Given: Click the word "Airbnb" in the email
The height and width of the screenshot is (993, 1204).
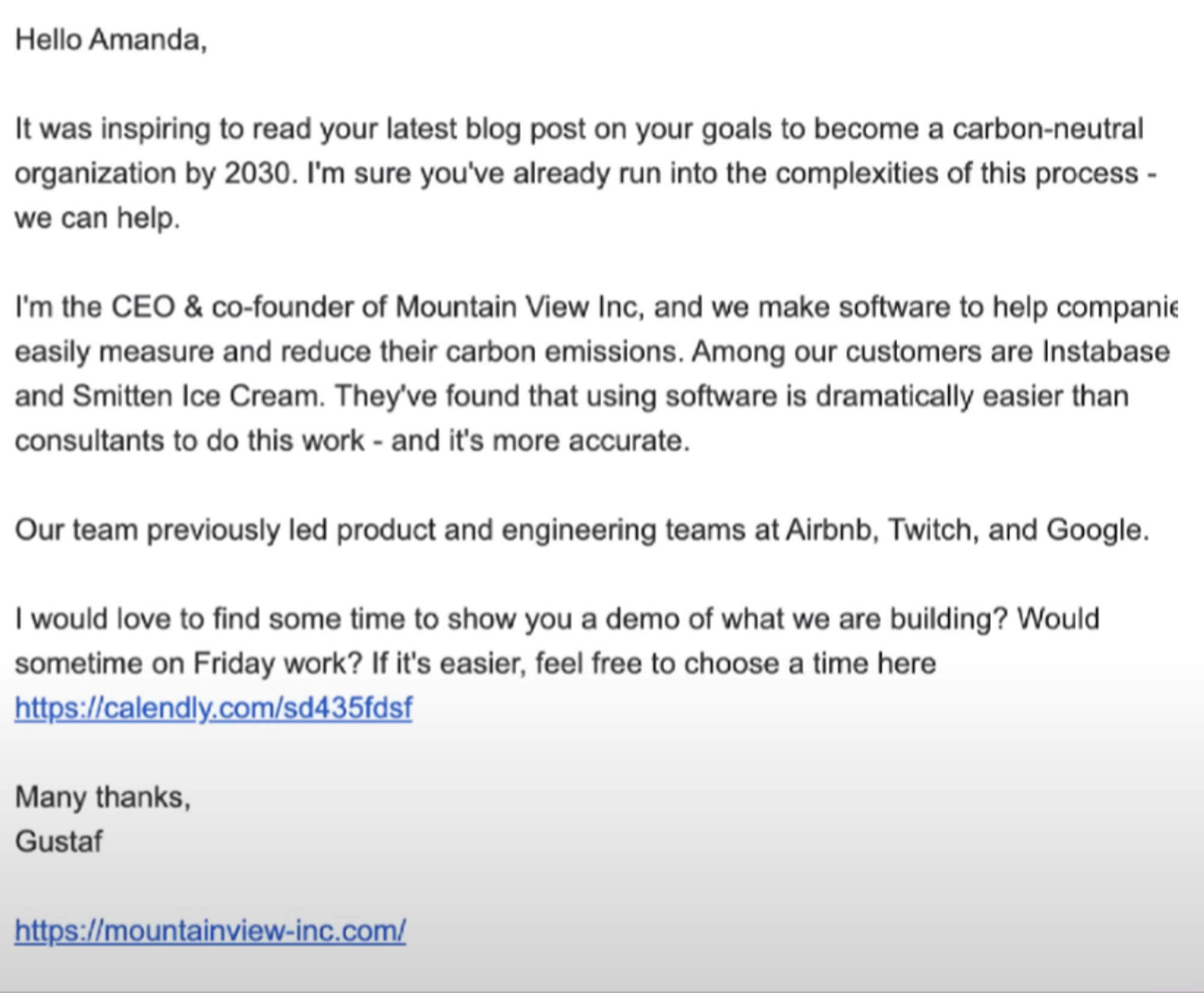Looking at the screenshot, I should (829, 530).
